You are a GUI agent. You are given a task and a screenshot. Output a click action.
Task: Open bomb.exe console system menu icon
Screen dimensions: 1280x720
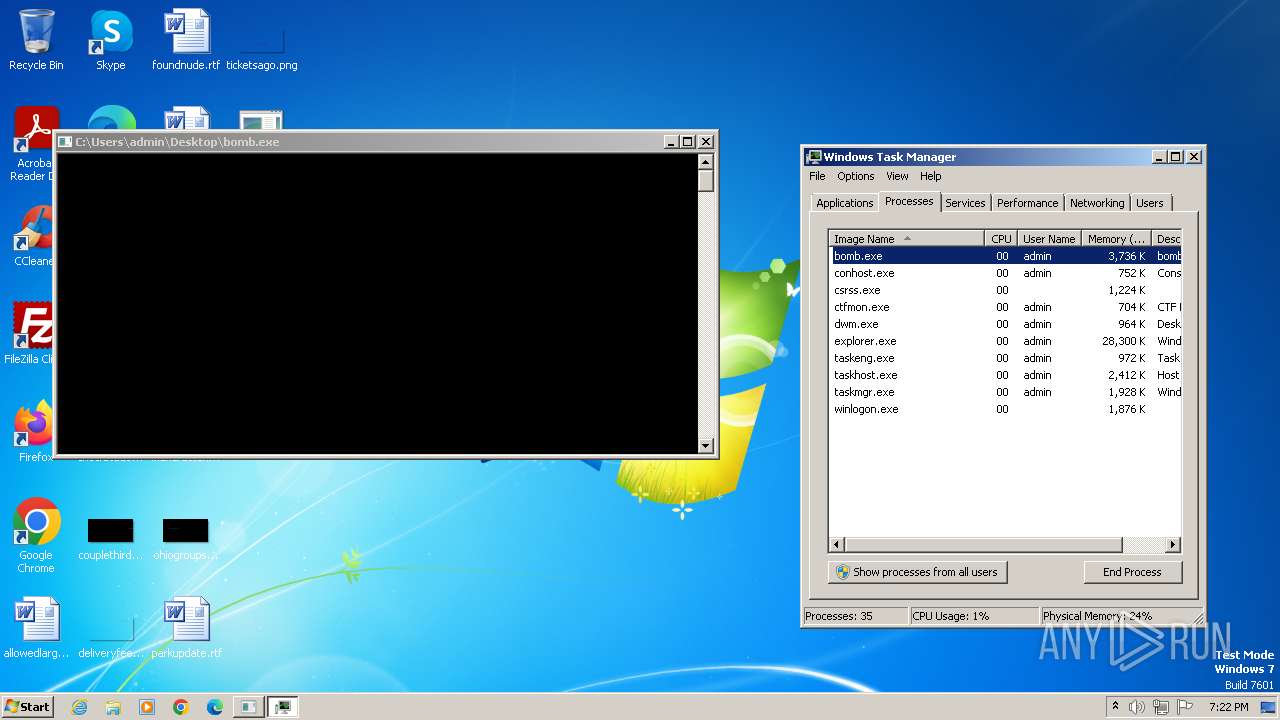click(x=65, y=142)
